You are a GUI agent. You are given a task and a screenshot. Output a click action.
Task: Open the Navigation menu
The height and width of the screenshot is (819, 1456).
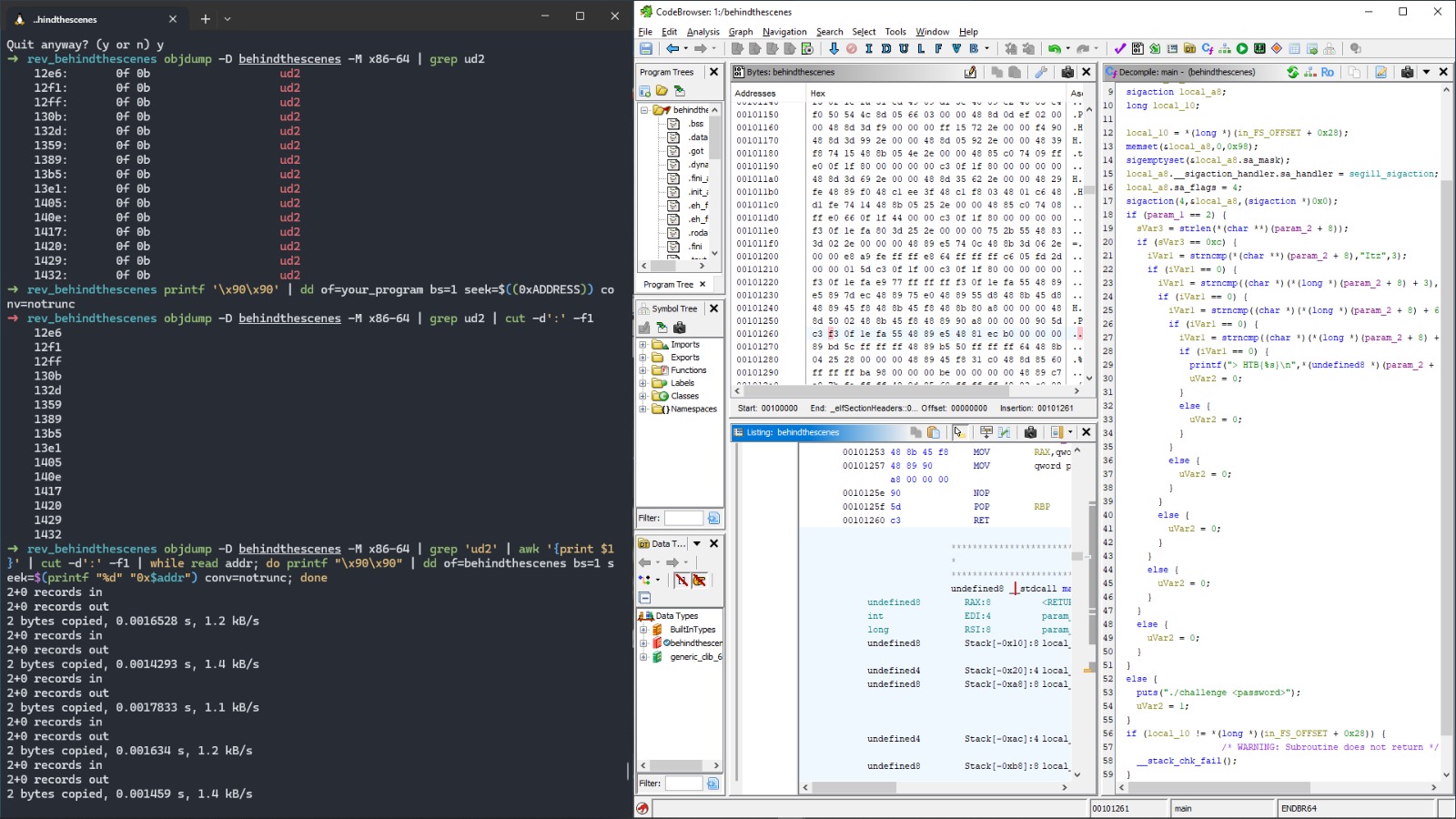coord(785,31)
